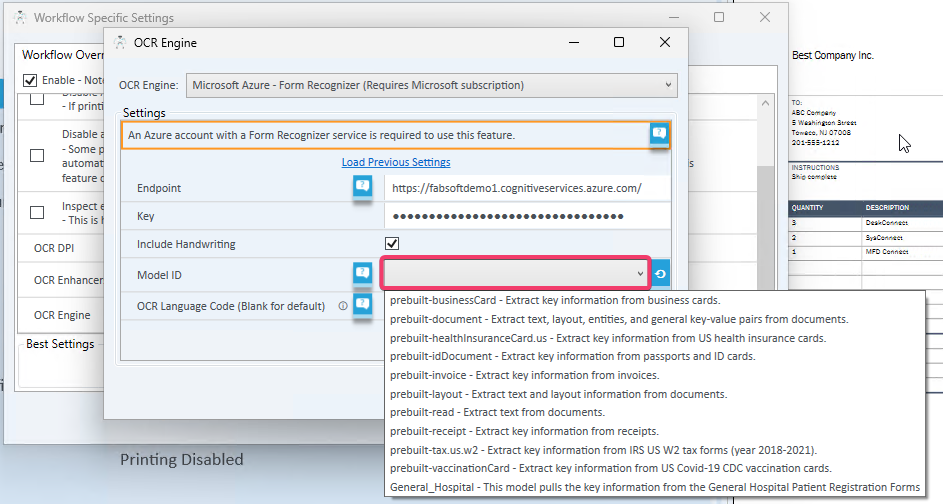
Task: Check the Inspect option checkbox
Action: coord(37,212)
